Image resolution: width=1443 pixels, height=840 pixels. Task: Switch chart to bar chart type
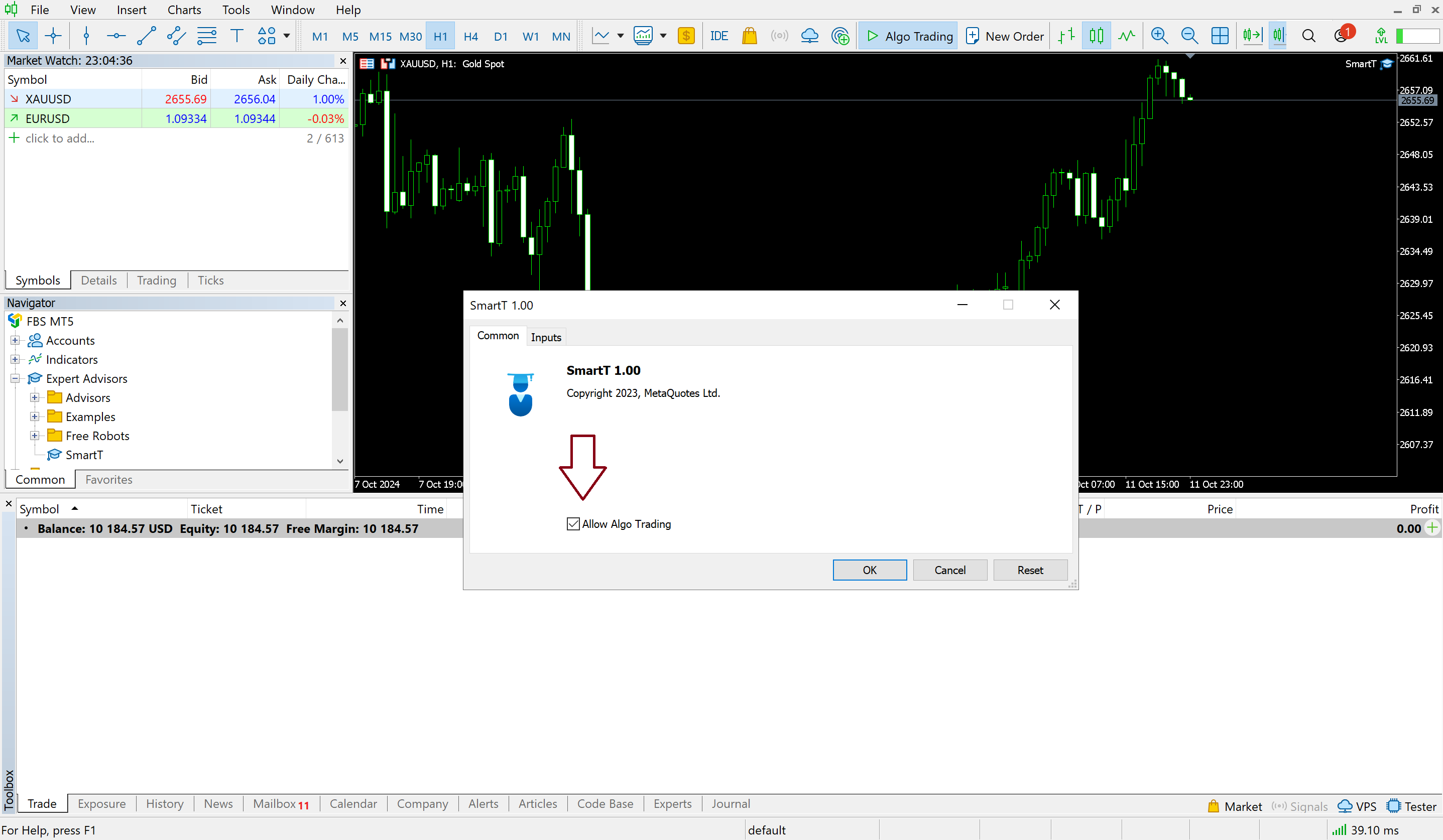1066,36
